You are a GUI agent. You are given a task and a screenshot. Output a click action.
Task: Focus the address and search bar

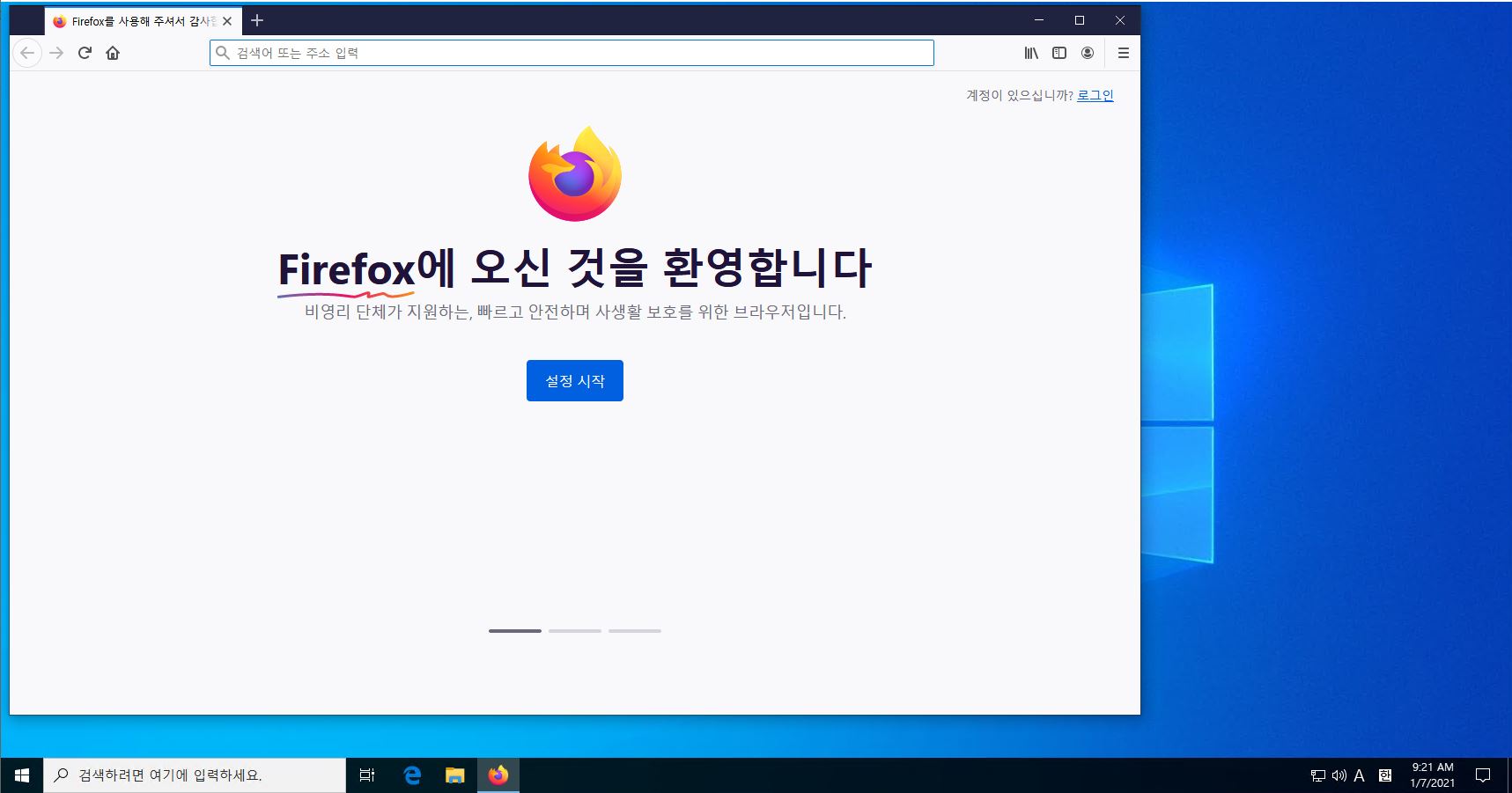click(572, 53)
